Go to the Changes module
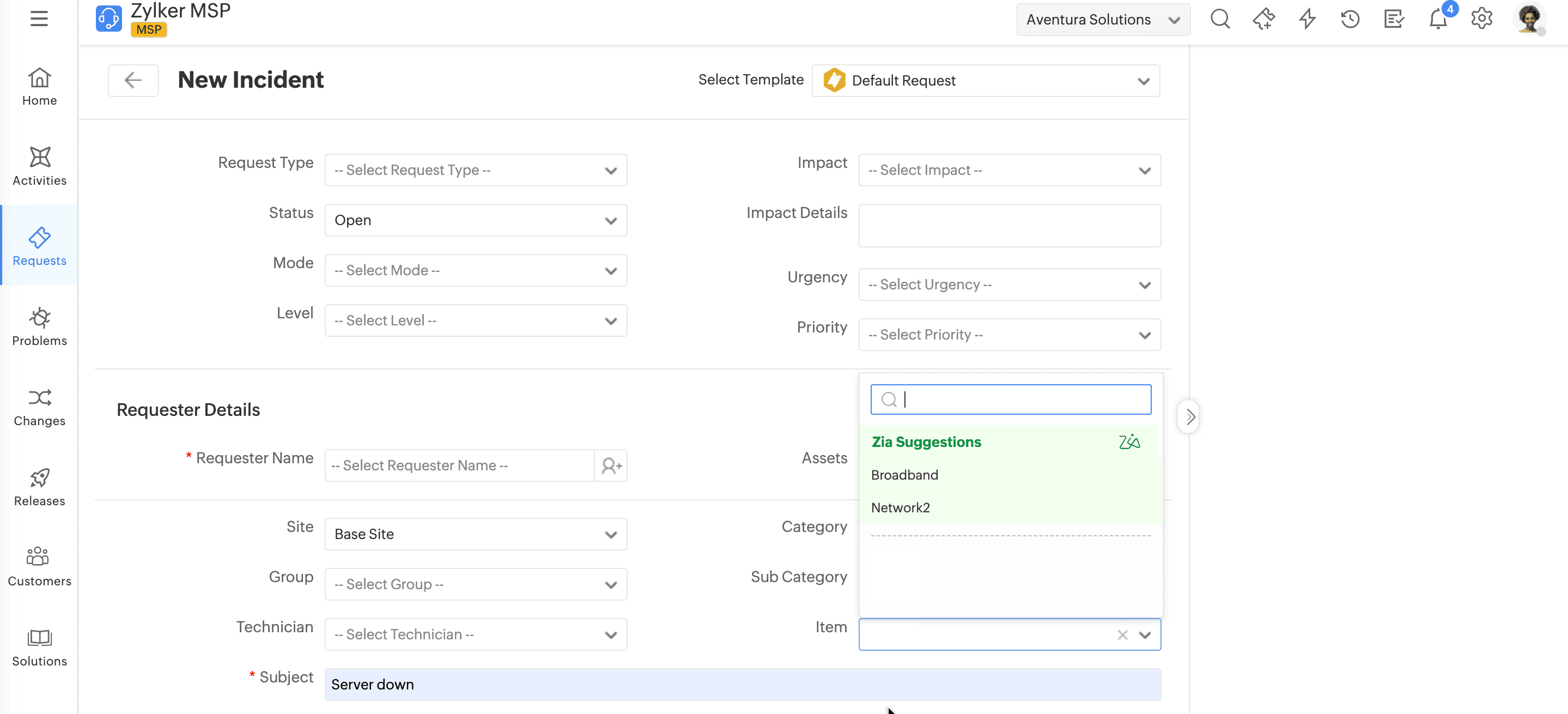 [x=40, y=407]
